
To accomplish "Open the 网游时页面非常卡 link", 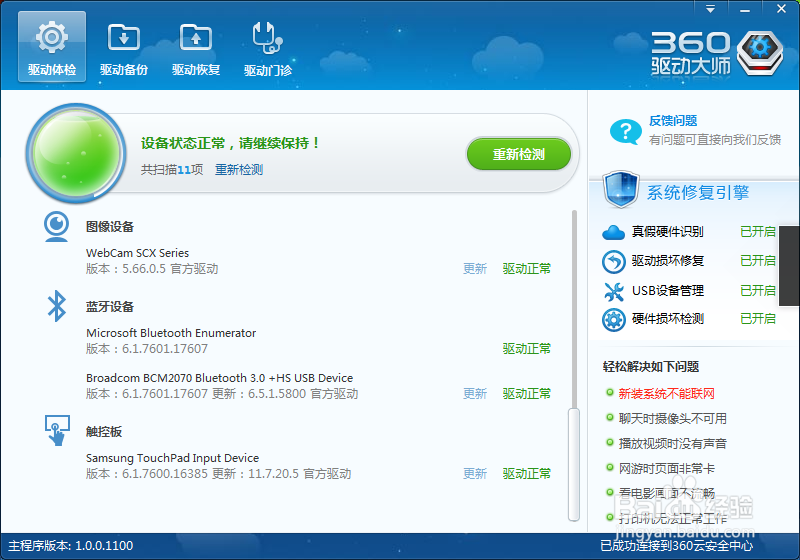I will (x=666, y=469).
